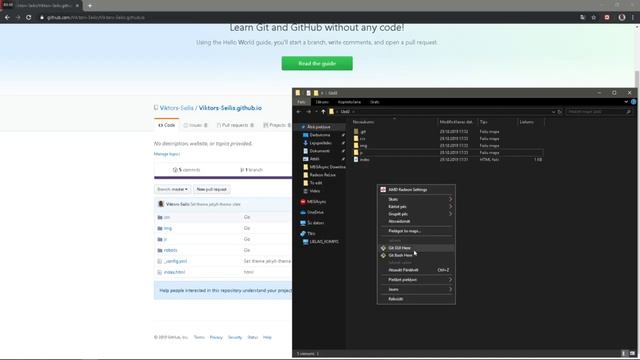This screenshot has width=640, height=360.
Task: Click the css folder icon in Explorer
Action: [356, 138]
